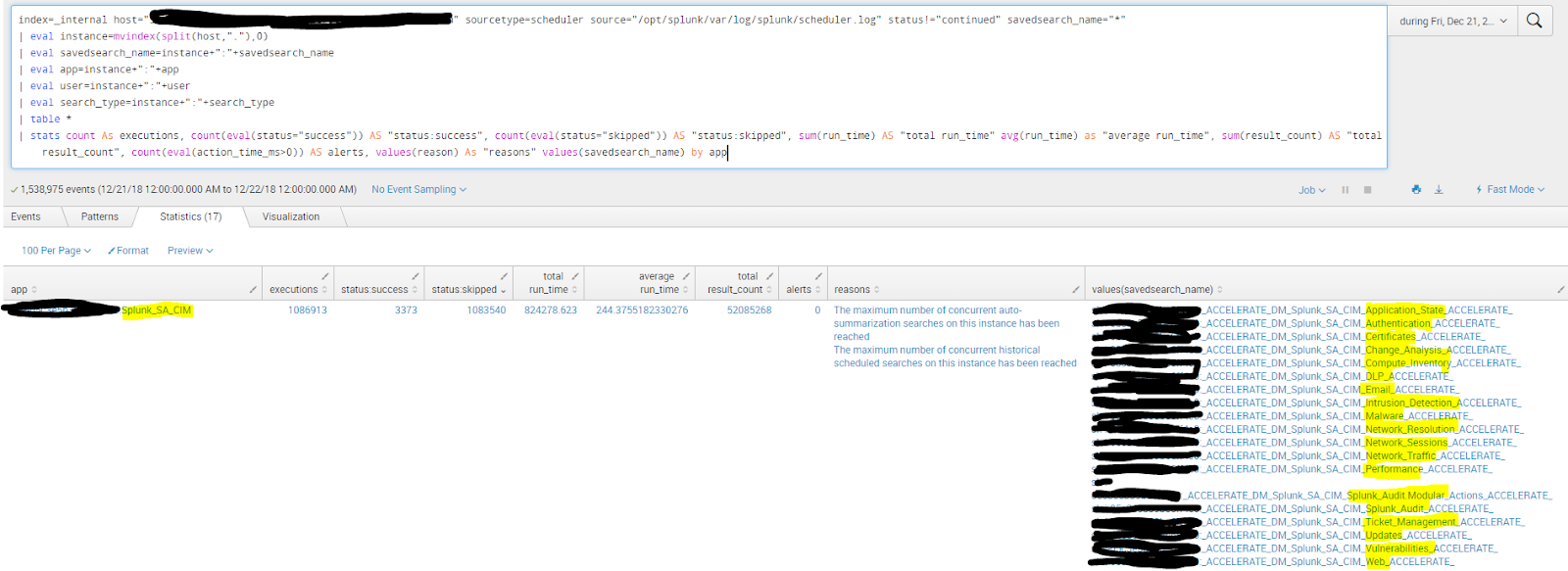Change search mode via Fast Mode dropdown
This screenshot has height=571, width=1568.
[1510, 190]
